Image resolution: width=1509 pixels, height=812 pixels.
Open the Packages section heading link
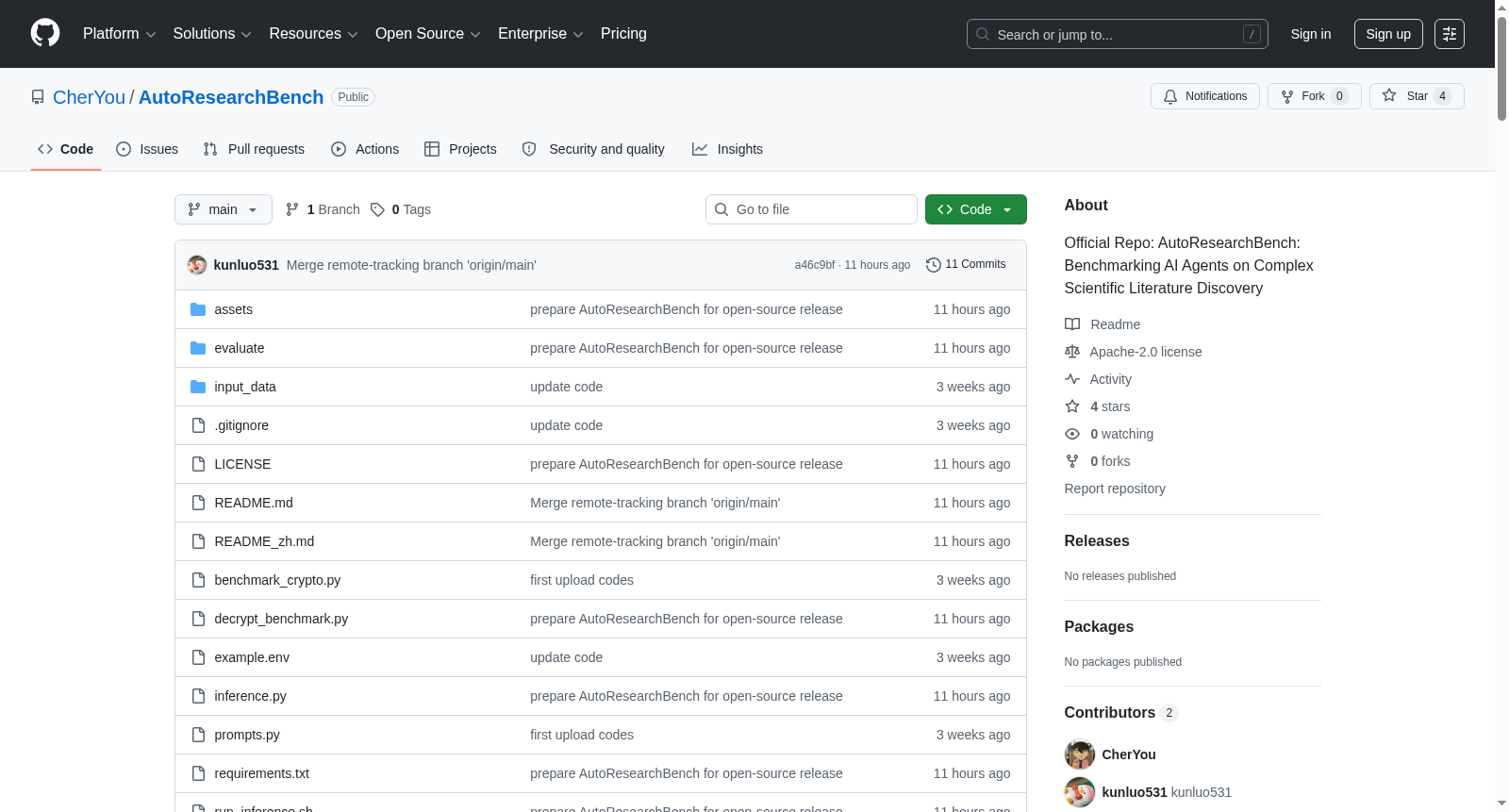point(1099,627)
